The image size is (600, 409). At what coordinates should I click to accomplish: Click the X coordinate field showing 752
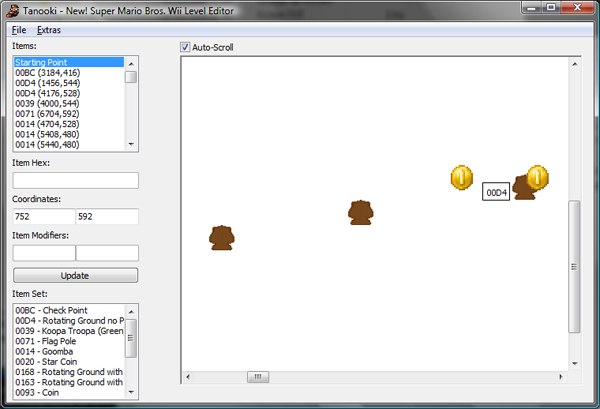(44, 217)
